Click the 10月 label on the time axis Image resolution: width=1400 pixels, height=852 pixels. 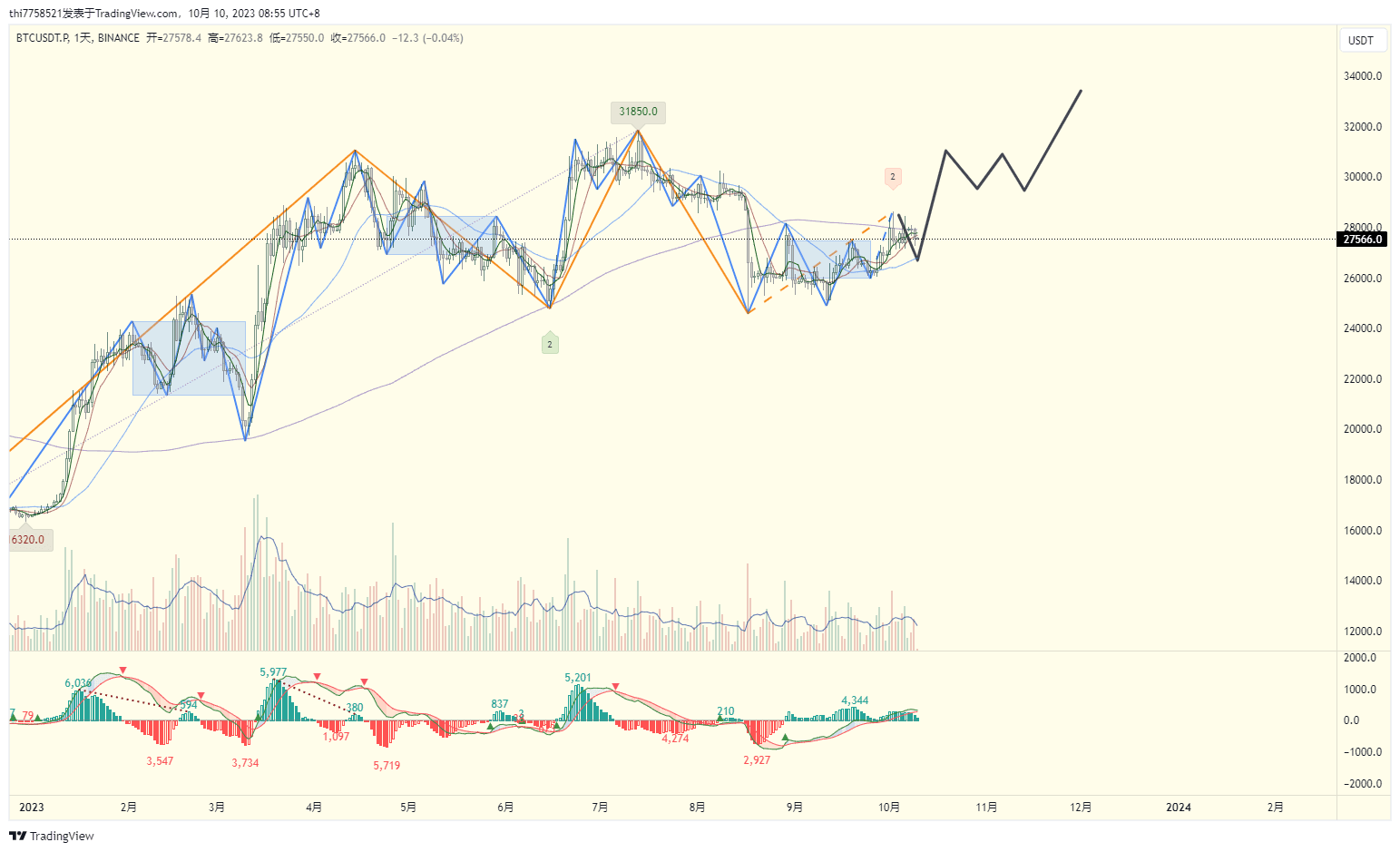[x=889, y=808]
